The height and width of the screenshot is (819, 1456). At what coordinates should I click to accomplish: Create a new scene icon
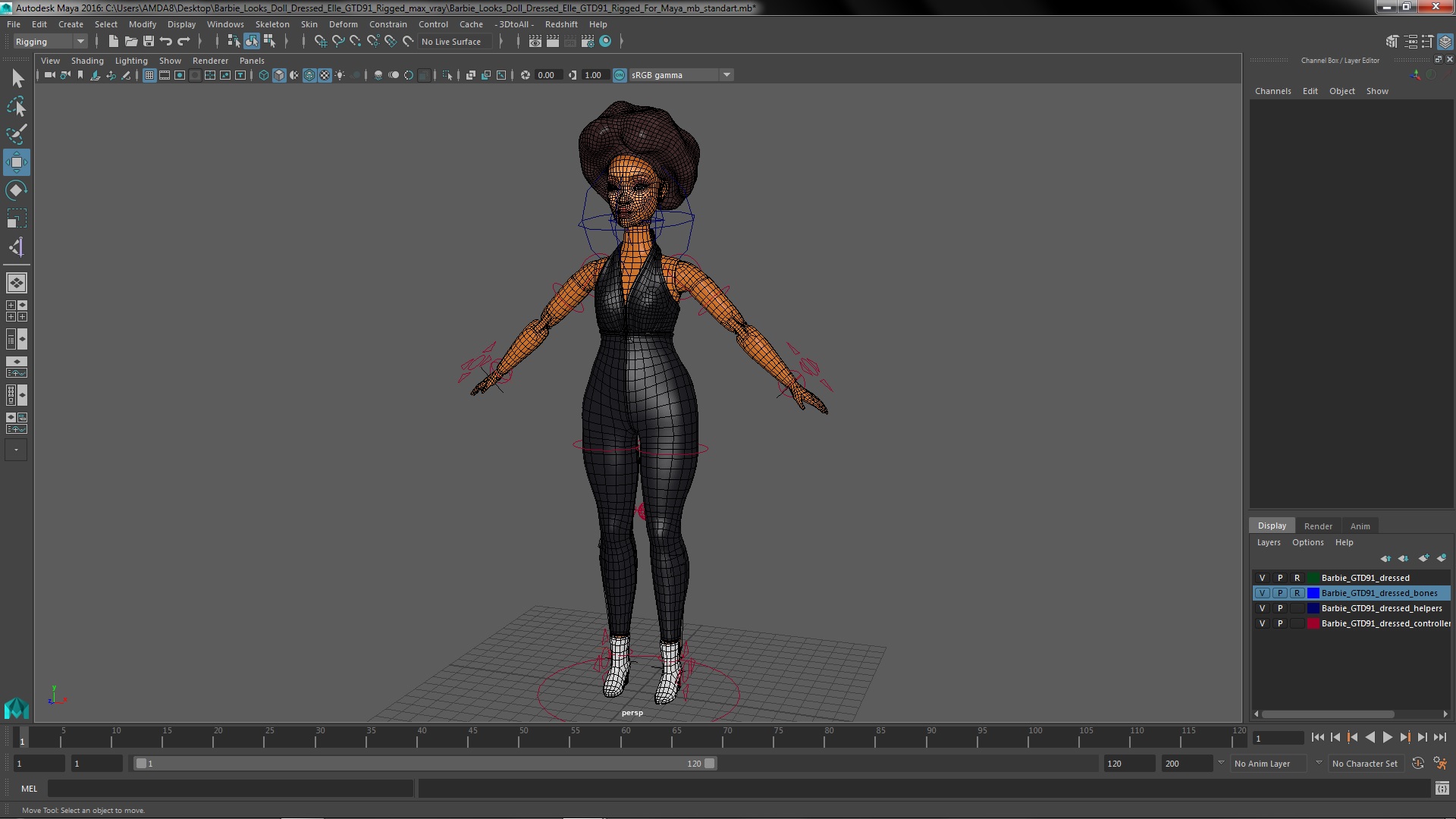tap(113, 42)
